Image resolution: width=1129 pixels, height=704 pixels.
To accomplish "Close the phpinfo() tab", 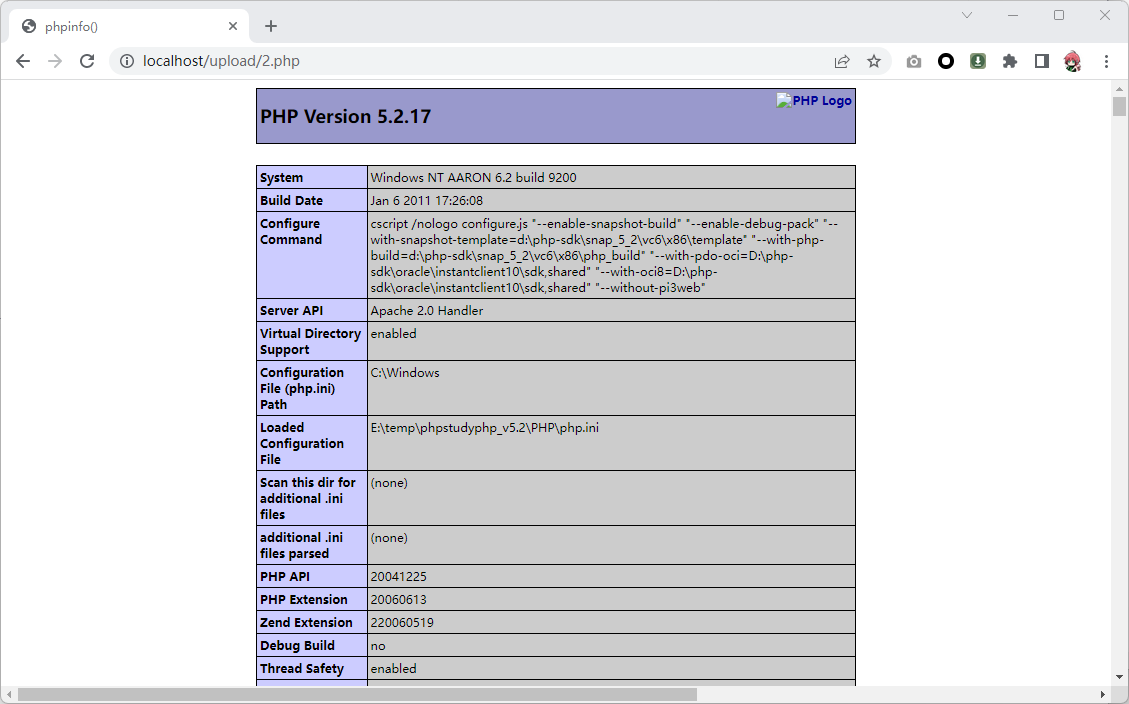I will pyautogui.click(x=233, y=27).
